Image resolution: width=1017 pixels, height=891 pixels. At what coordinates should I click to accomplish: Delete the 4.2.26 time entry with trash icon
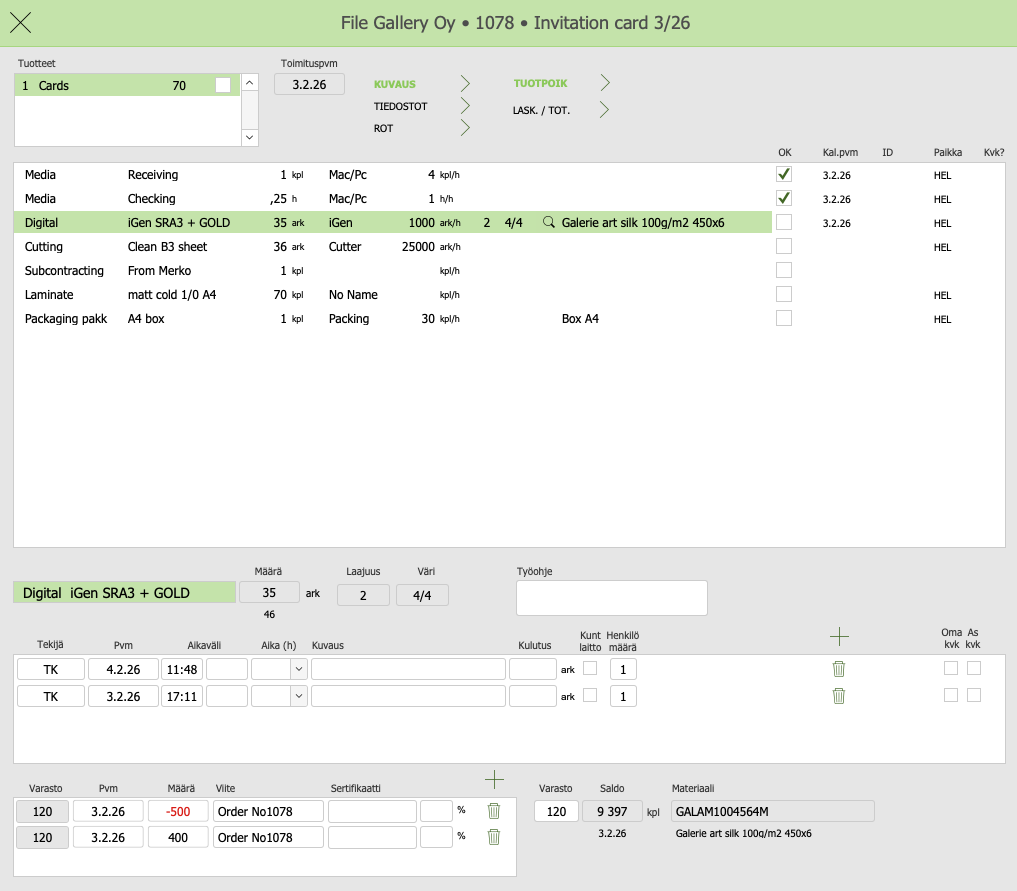click(839, 669)
